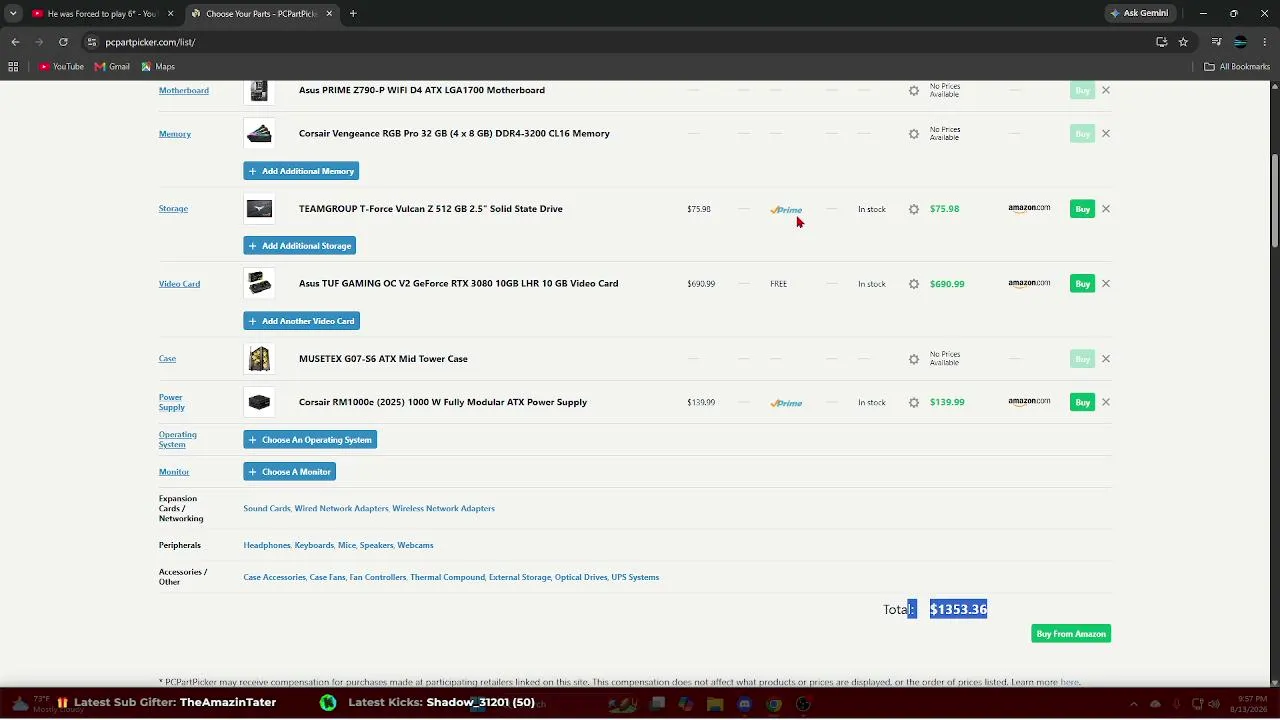The width and height of the screenshot is (1280, 720).
Task: Open Discord from the taskbar
Action: [x=744, y=704]
